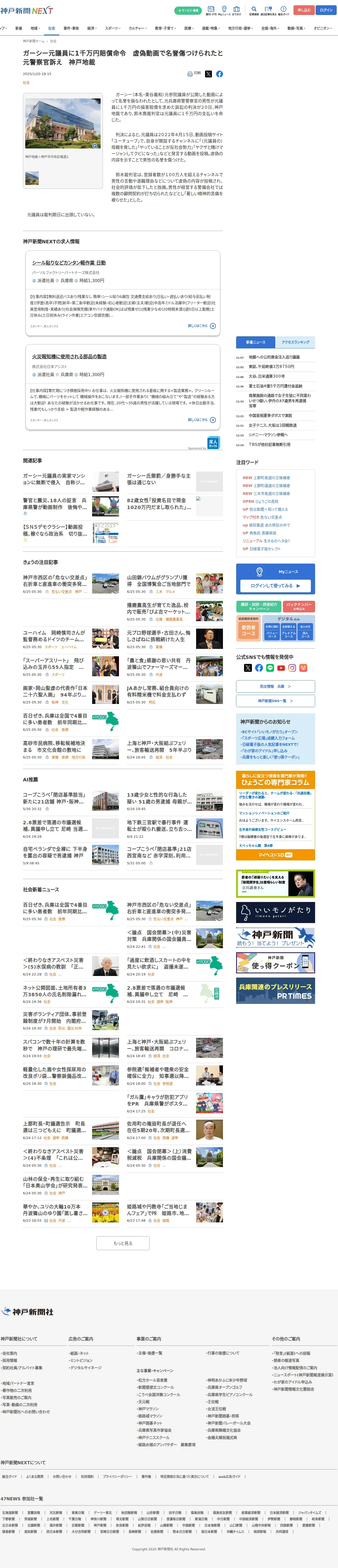Select the small courthouse thumbnail below photo
The height and width of the screenshot is (1568, 338).
point(32,178)
